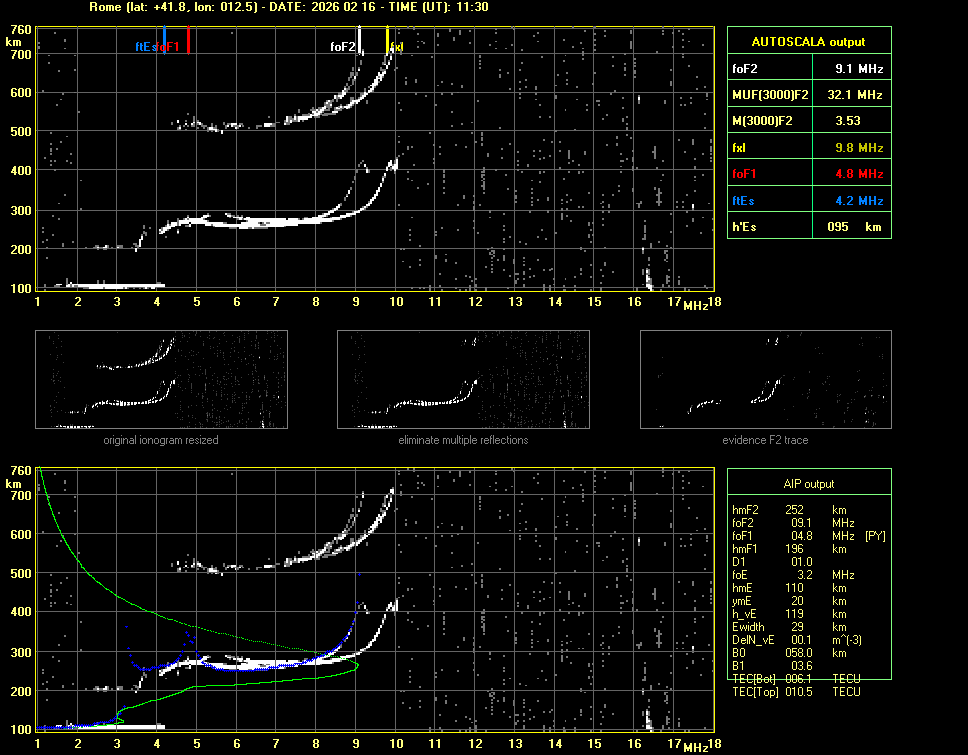The height and width of the screenshot is (755, 968).
Task: Select the M(3000)F2 3.53 value
Action: pos(850,121)
